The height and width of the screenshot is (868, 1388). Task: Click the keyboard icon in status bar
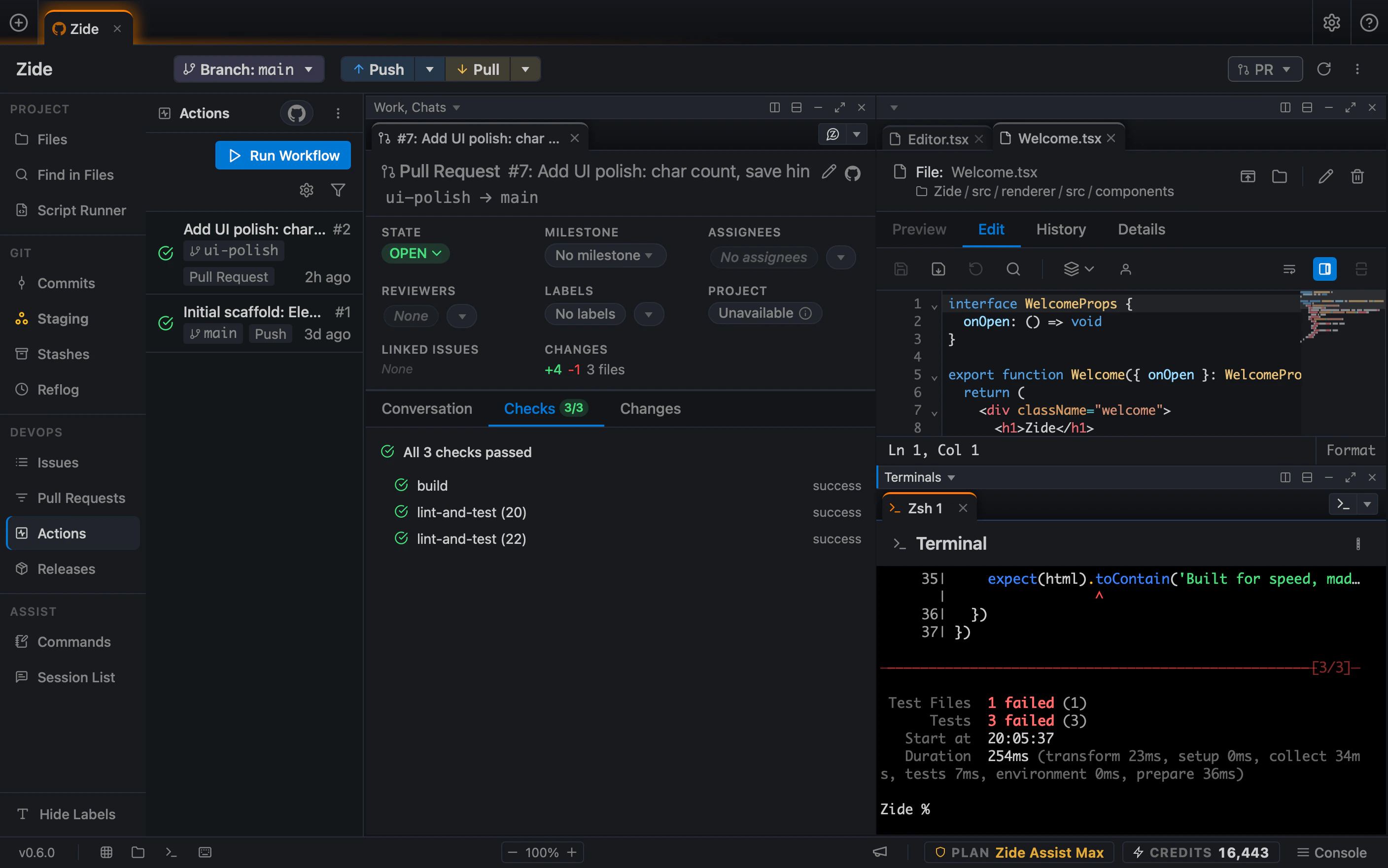(x=205, y=852)
